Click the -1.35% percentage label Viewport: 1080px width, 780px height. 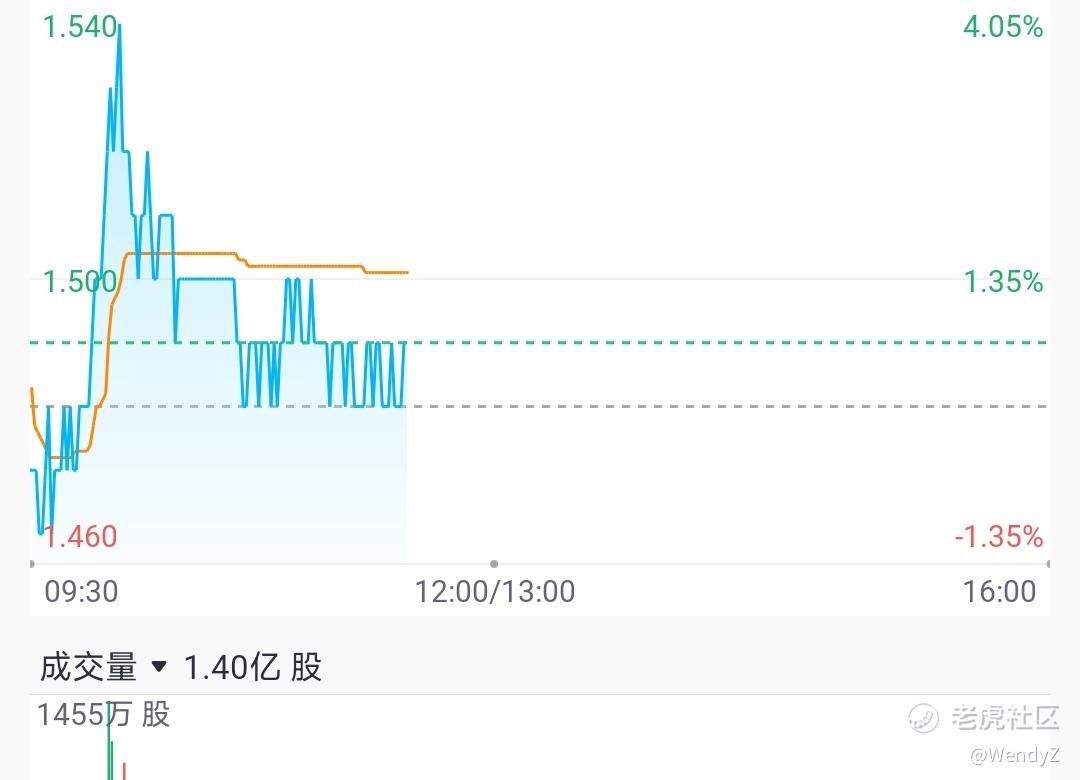pyautogui.click(x=999, y=537)
